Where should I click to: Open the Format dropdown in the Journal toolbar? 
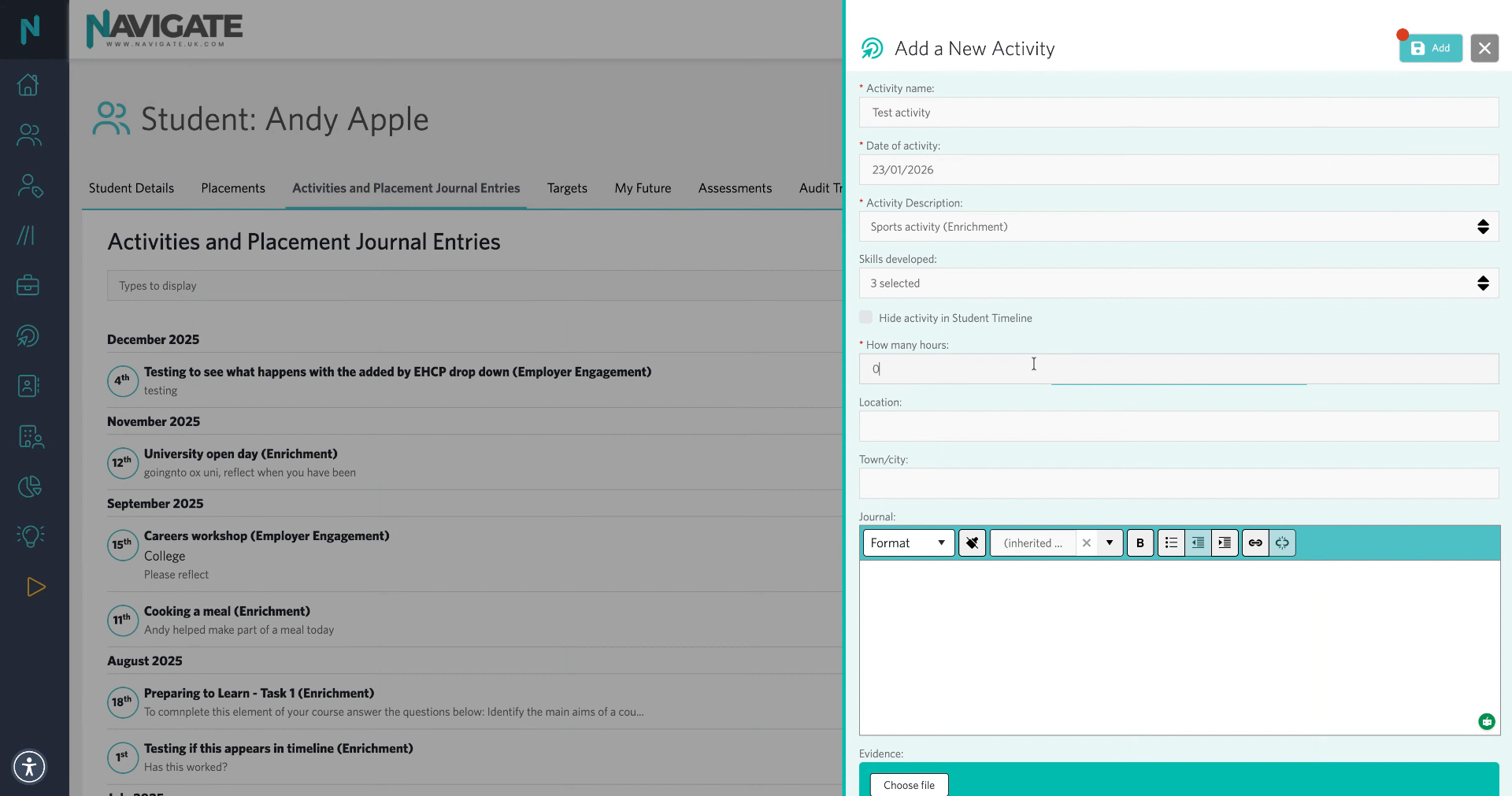[x=907, y=542]
